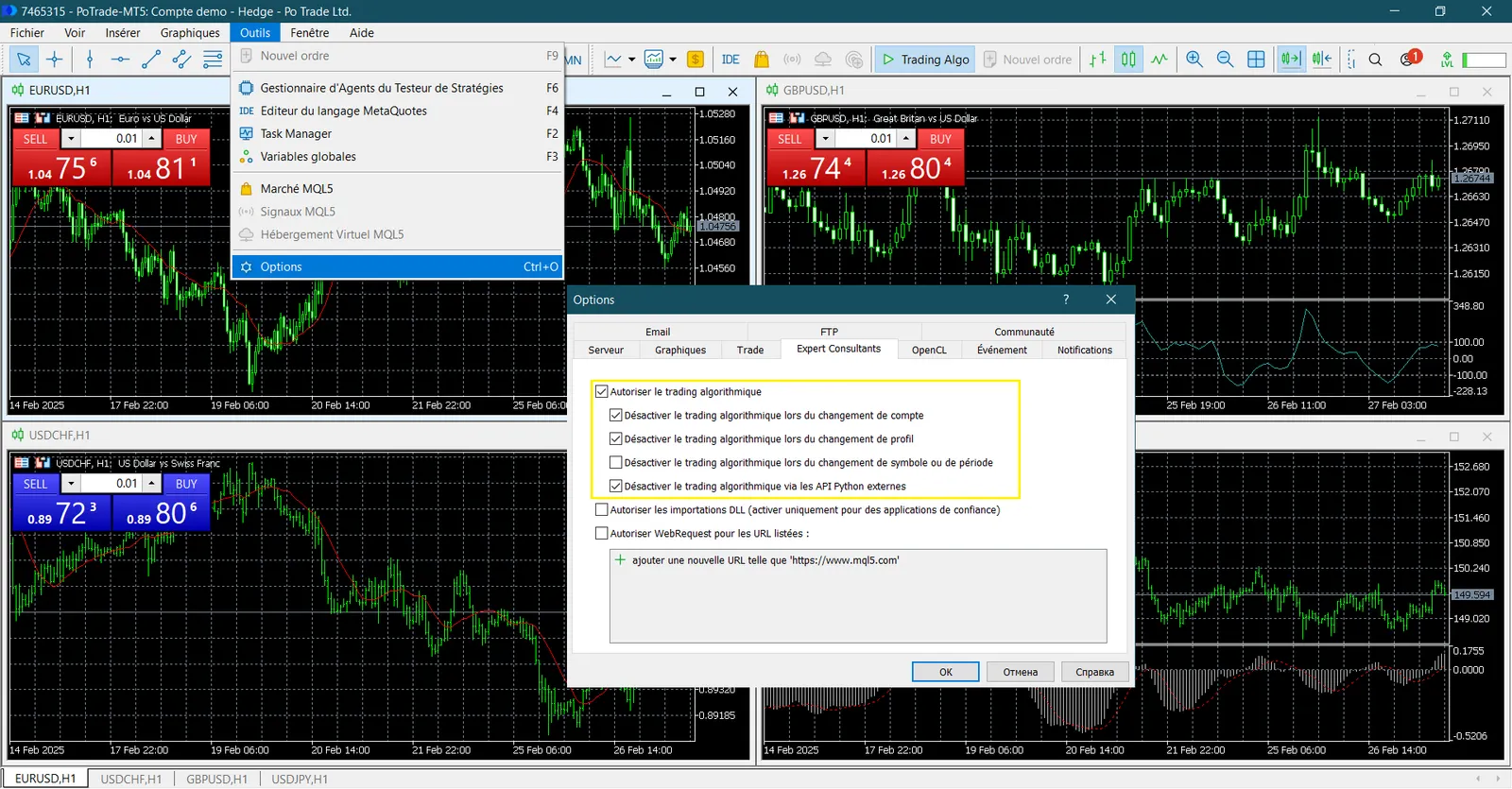Switch chart to candlestick view
Screen dimensions: 1512x789
[x=1128, y=60]
